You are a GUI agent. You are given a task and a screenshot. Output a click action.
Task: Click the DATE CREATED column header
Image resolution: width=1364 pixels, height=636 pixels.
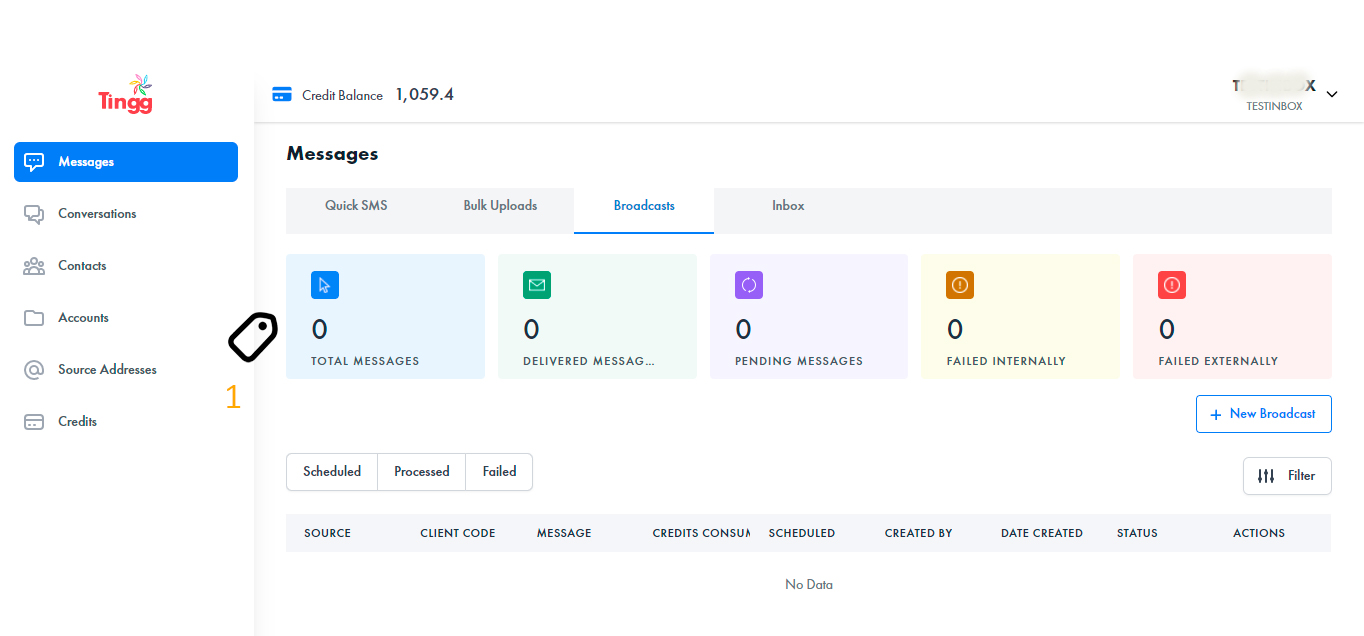click(x=1042, y=533)
